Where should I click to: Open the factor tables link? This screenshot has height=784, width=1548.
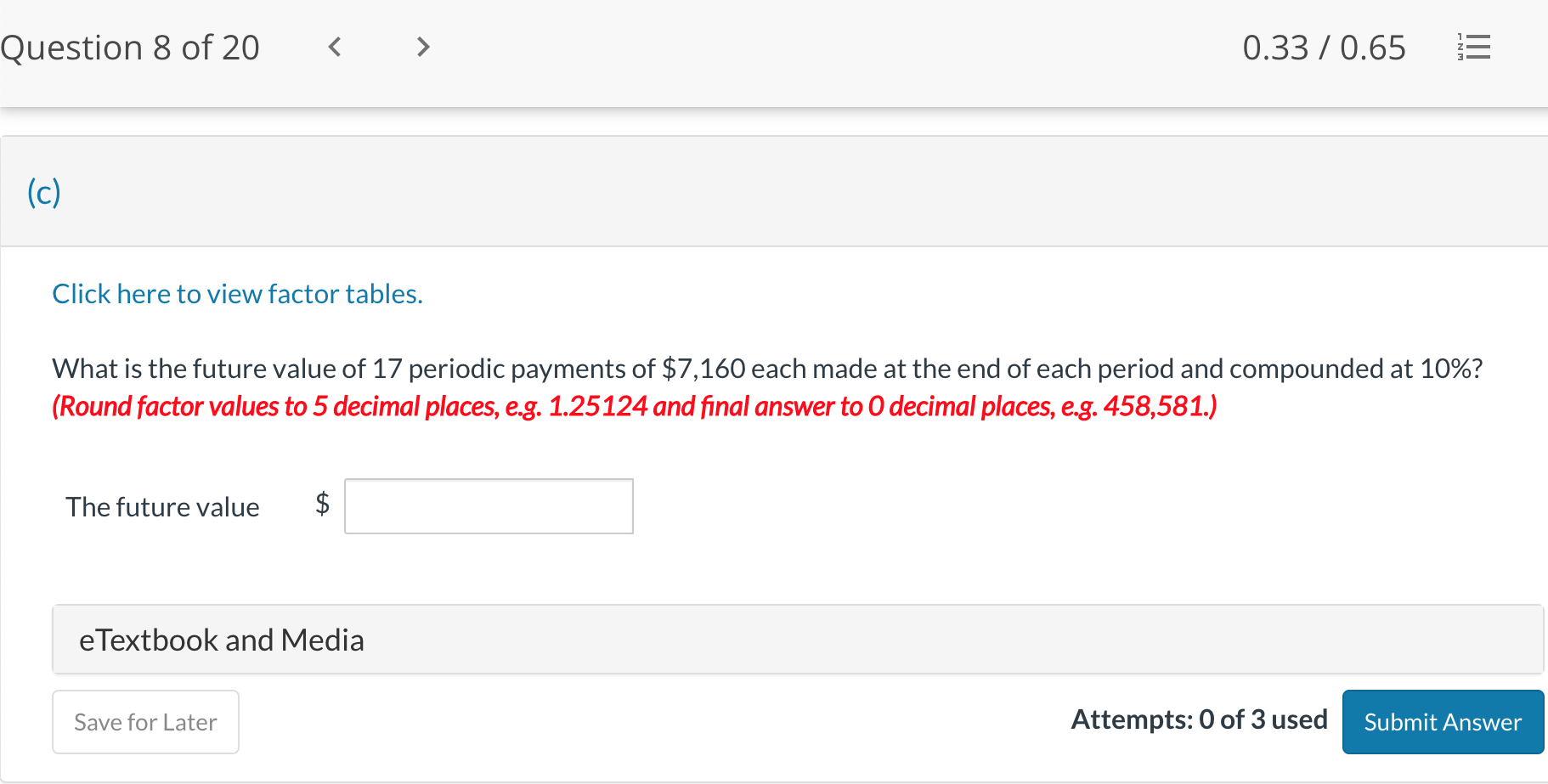pos(237,293)
